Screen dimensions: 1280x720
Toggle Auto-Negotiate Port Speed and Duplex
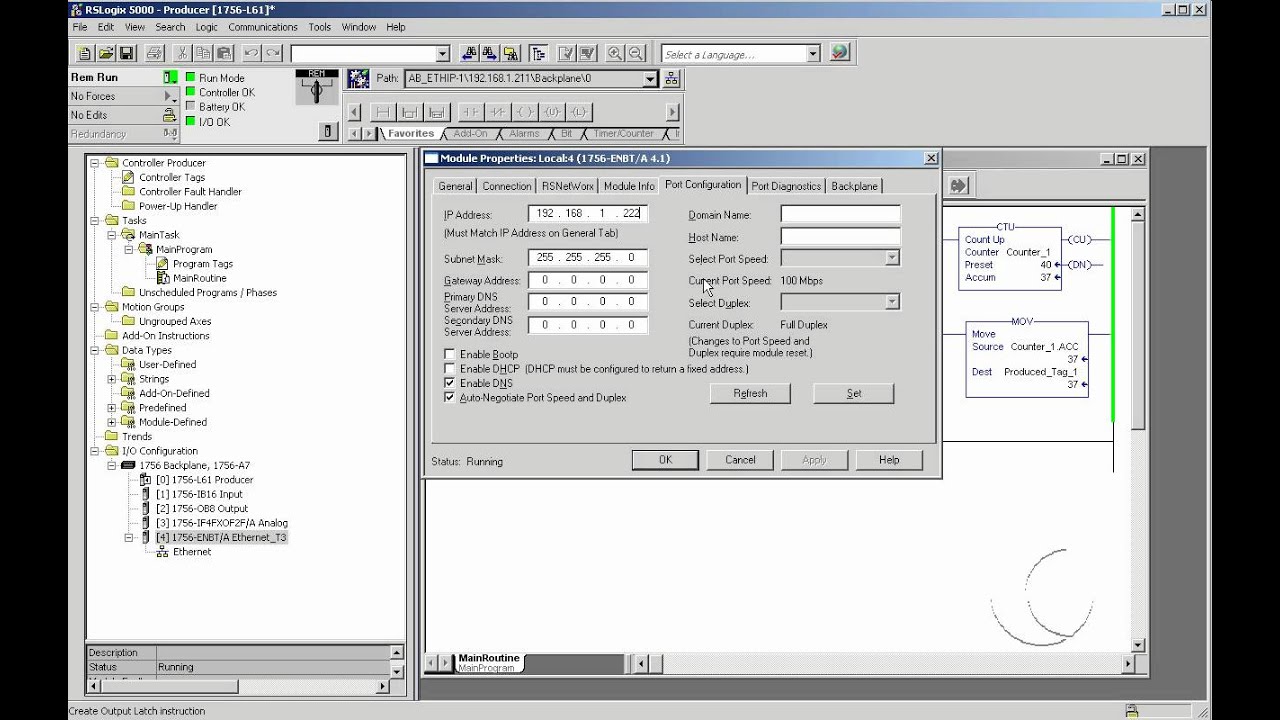(x=449, y=397)
